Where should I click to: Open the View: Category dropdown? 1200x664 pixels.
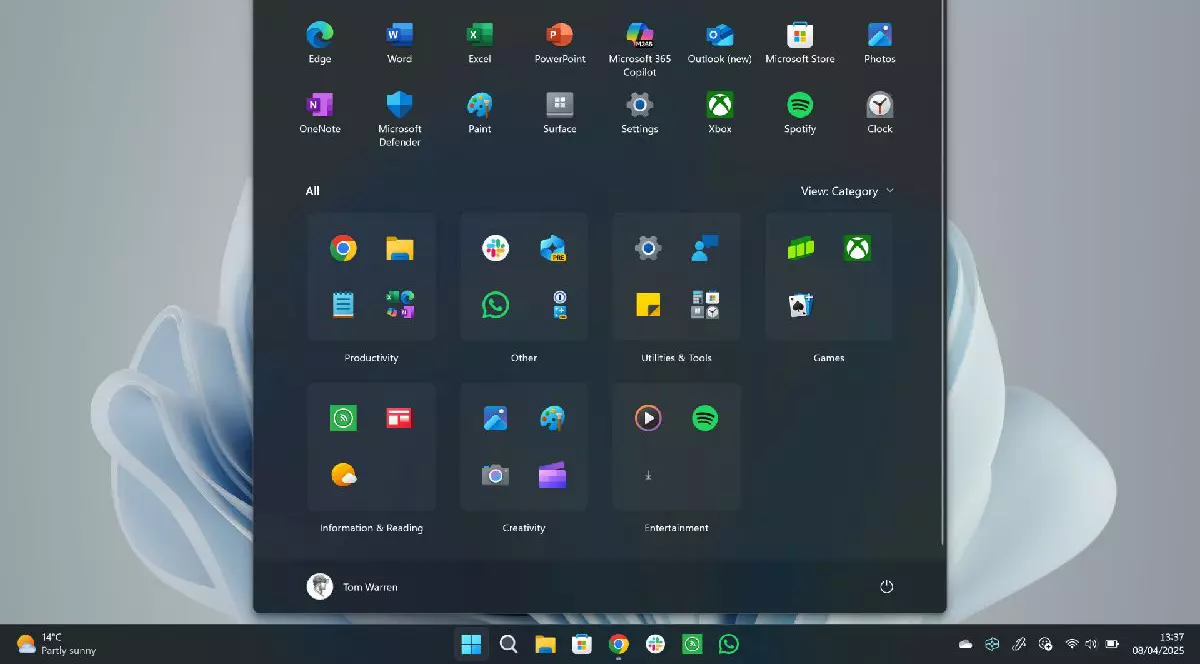click(x=847, y=191)
